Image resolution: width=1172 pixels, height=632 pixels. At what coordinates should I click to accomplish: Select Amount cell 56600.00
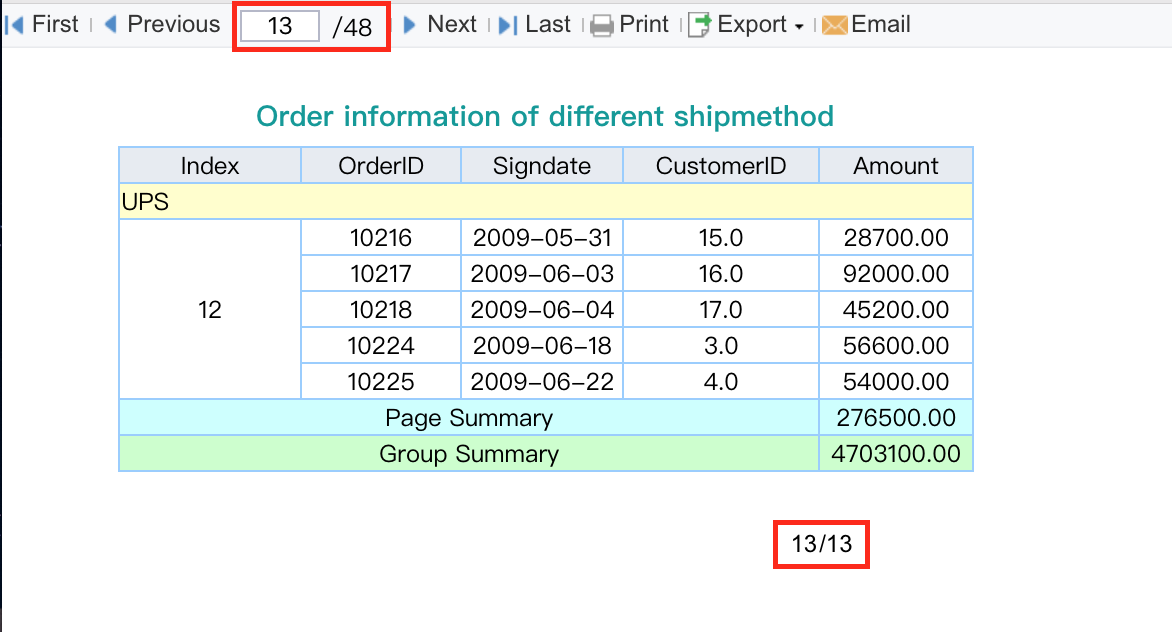[896, 345]
